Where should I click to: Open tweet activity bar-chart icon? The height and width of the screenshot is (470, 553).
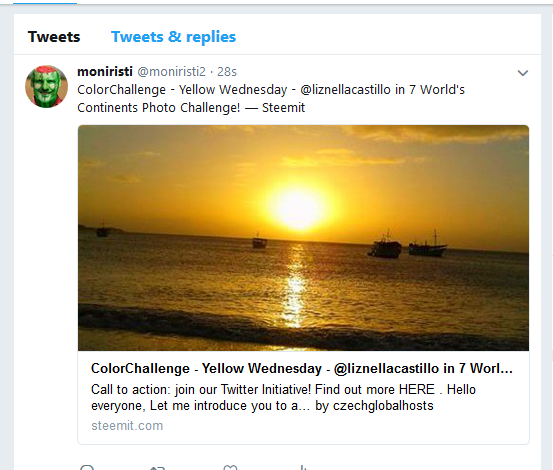(x=303, y=468)
